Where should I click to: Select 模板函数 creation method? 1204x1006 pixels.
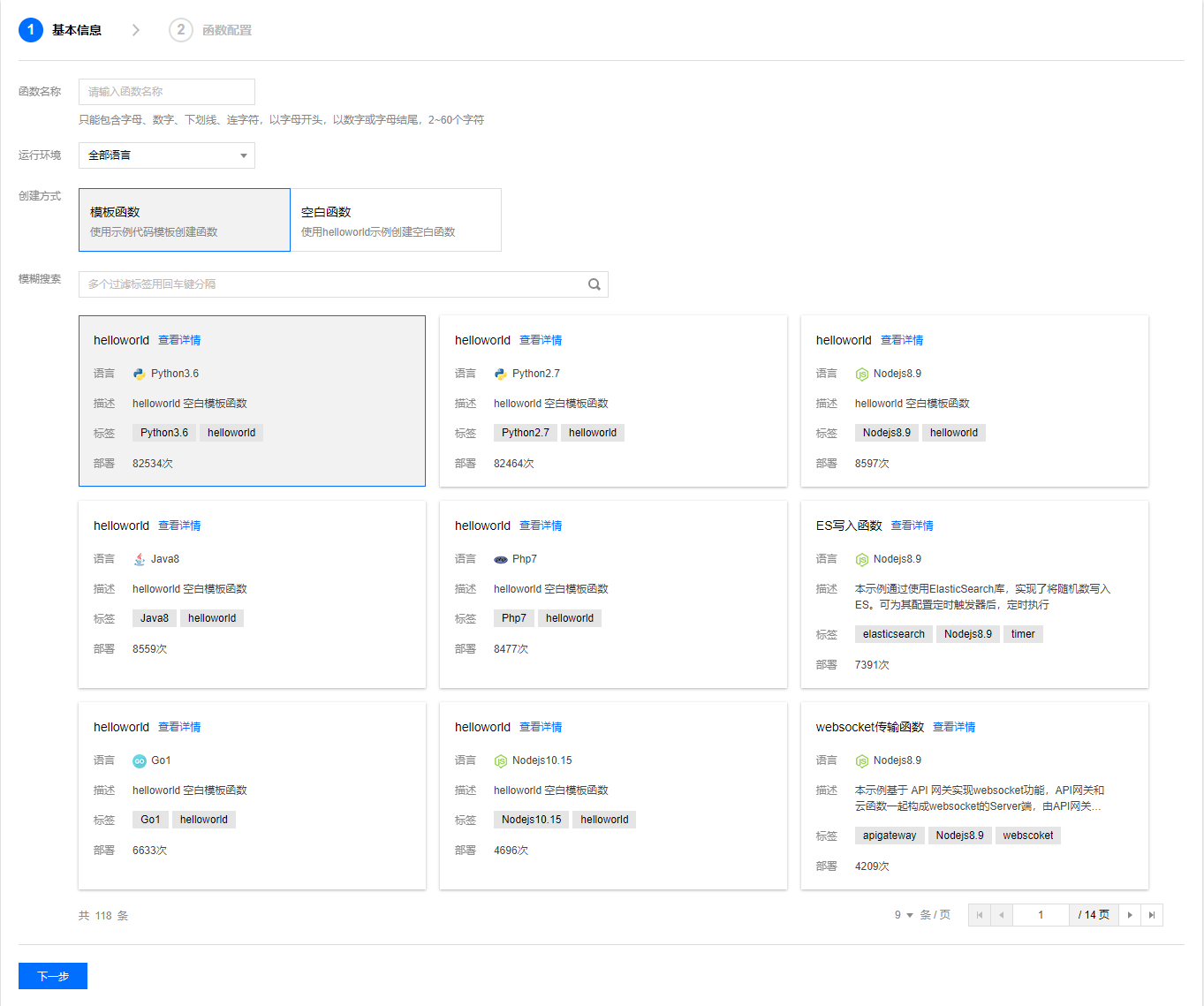coord(185,220)
